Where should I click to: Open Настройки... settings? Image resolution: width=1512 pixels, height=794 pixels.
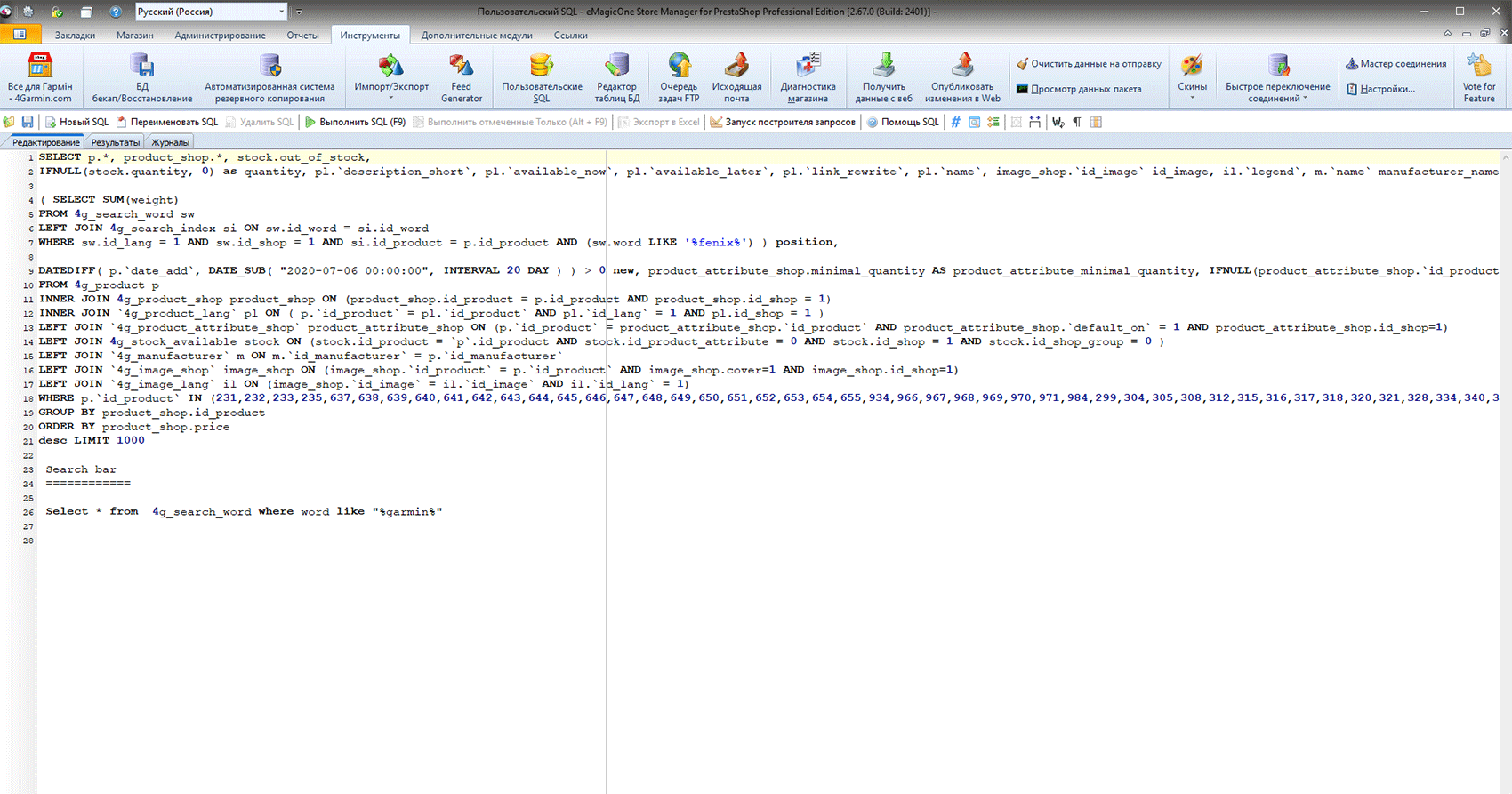point(1379,89)
